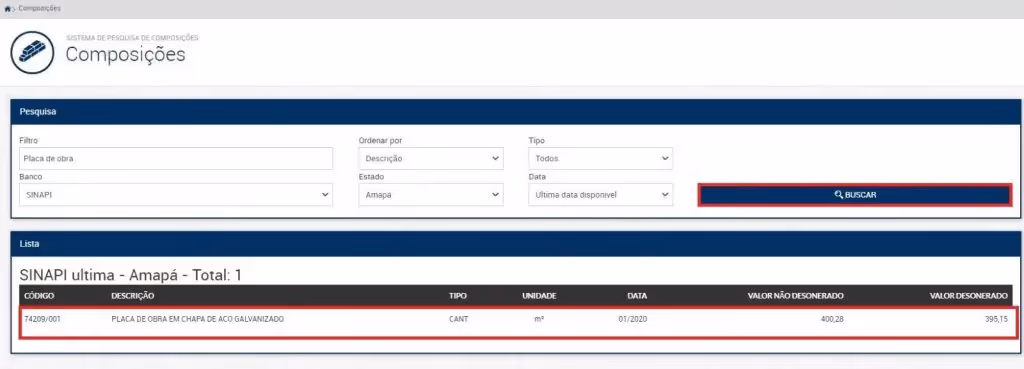Image resolution: width=1024 pixels, height=369 pixels.
Task: Click the CÓDIGO column header
Action: 39,296
